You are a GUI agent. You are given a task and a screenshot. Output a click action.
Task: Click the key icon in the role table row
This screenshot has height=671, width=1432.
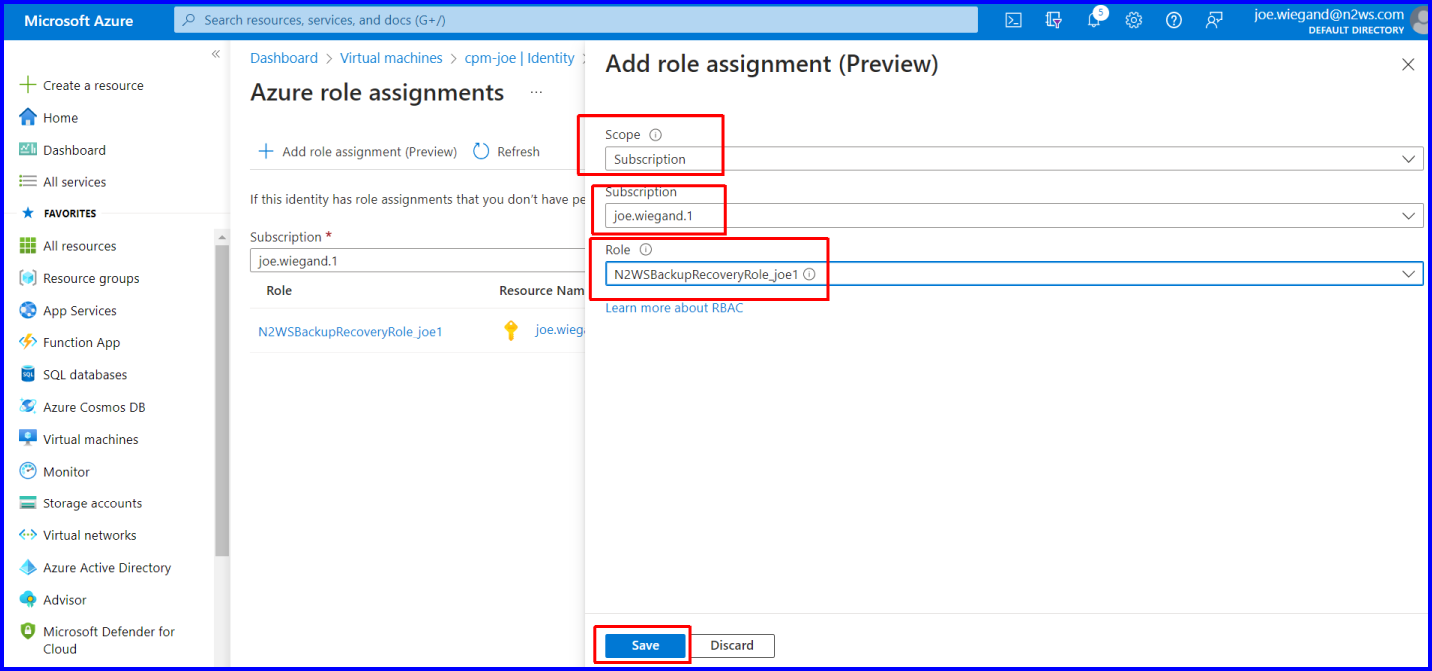(511, 331)
